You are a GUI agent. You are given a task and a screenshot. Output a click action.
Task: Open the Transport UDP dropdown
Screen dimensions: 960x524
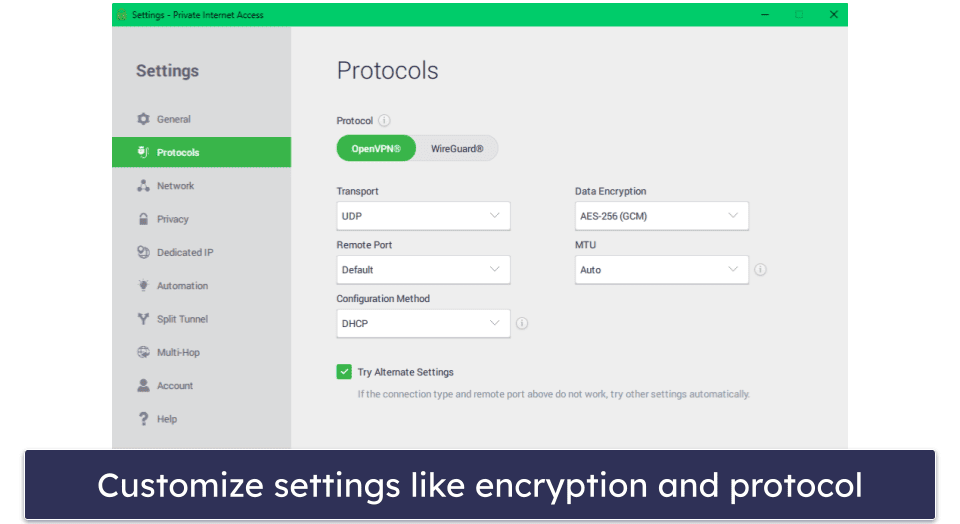coord(423,216)
